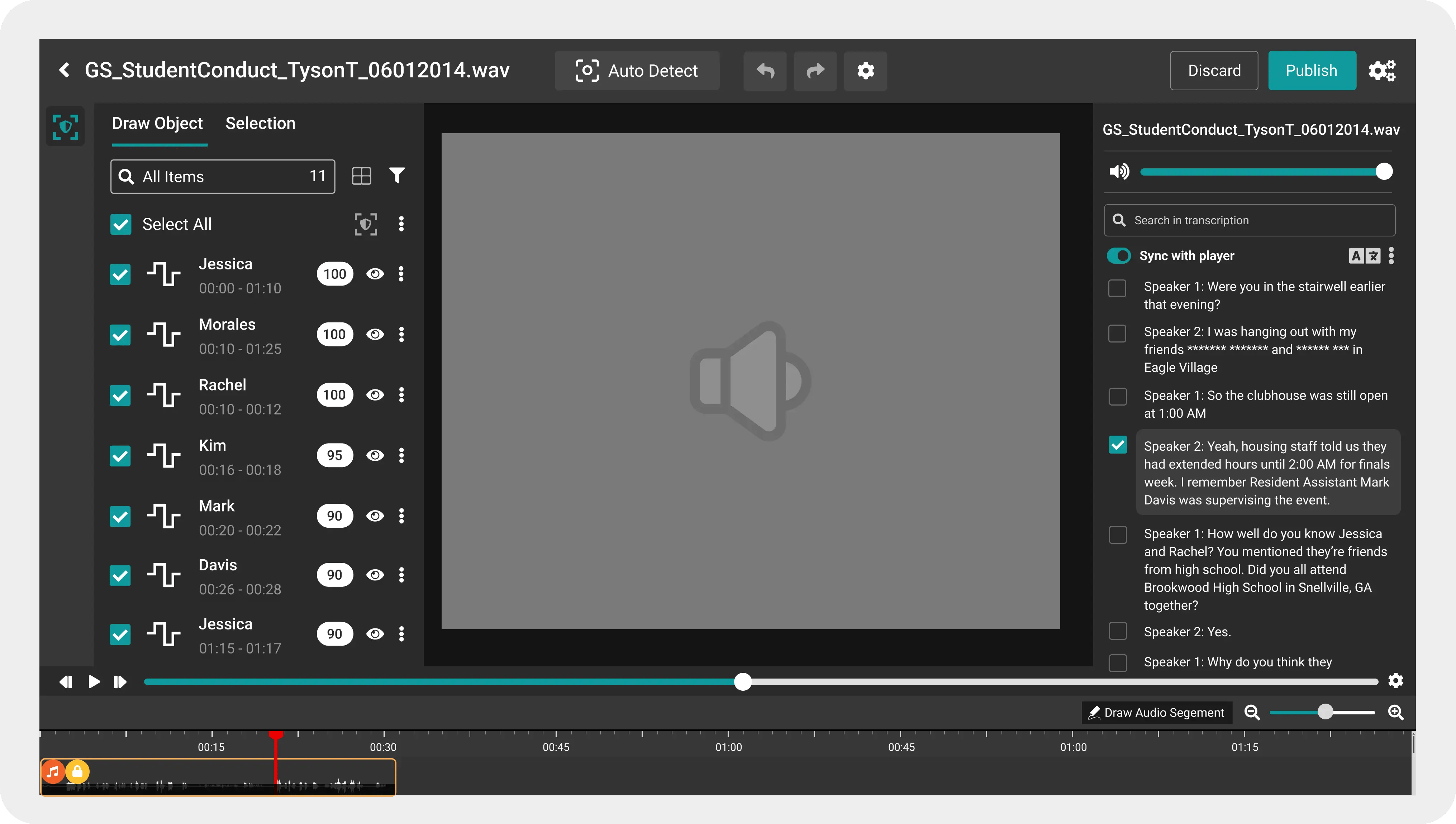Open more options for Morales

pyautogui.click(x=401, y=335)
